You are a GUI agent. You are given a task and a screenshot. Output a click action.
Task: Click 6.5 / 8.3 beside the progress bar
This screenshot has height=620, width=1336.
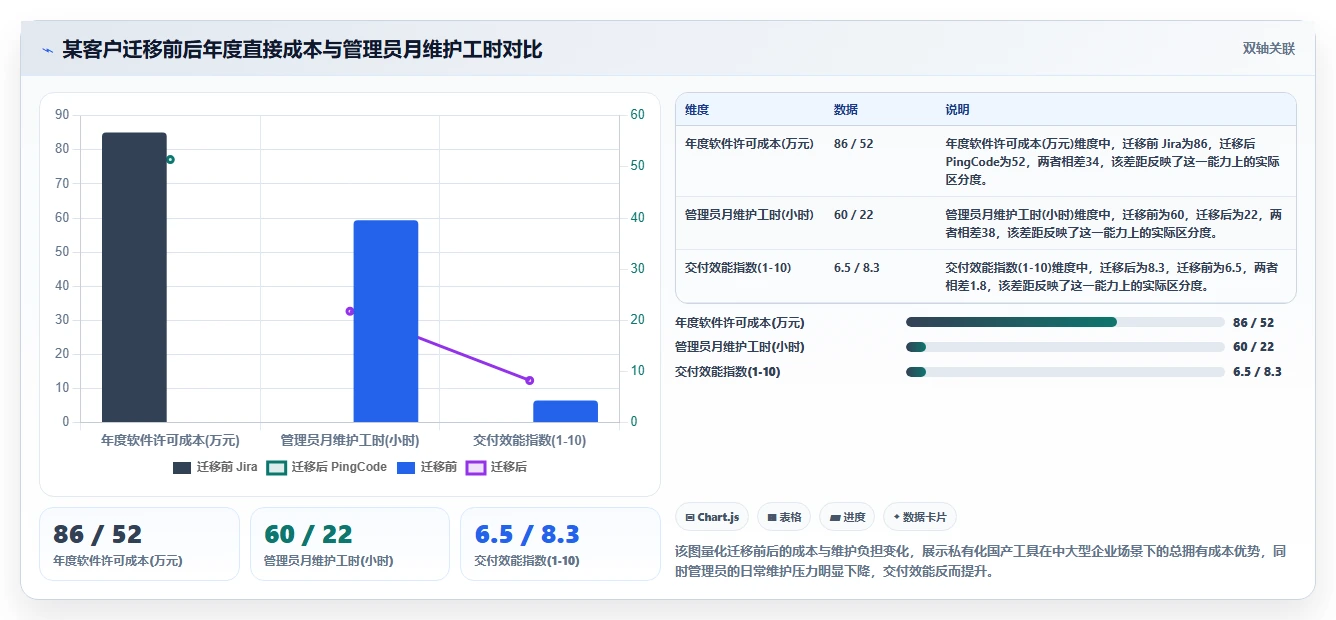click(x=1257, y=372)
